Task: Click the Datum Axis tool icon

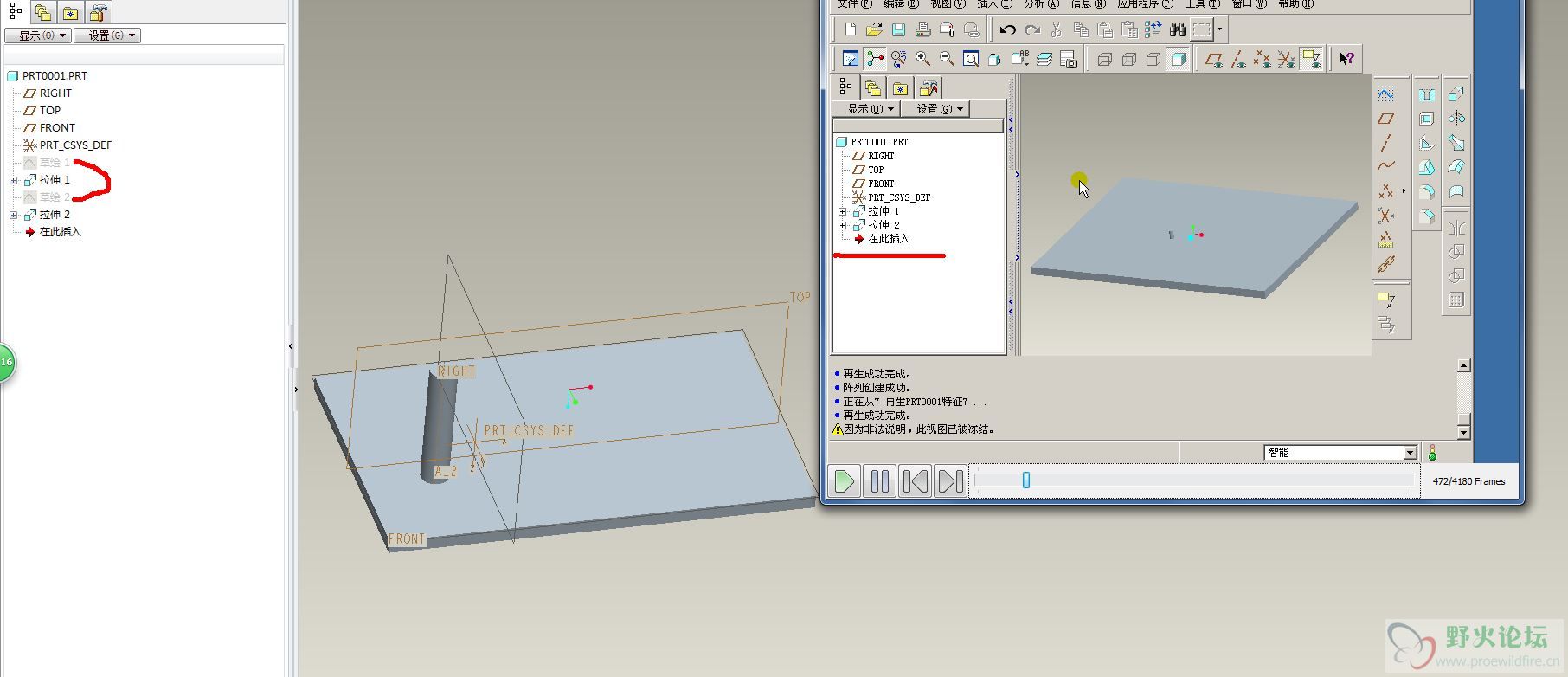Action: tap(1386, 142)
